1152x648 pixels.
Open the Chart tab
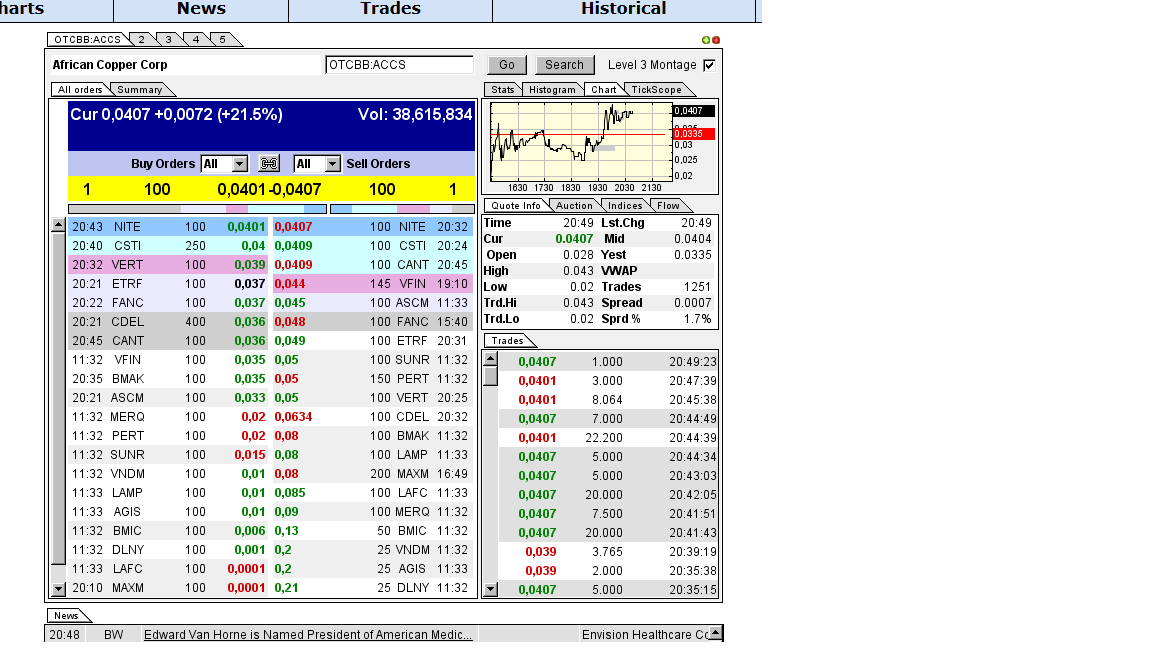pyautogui.click(x=604, y=90)
